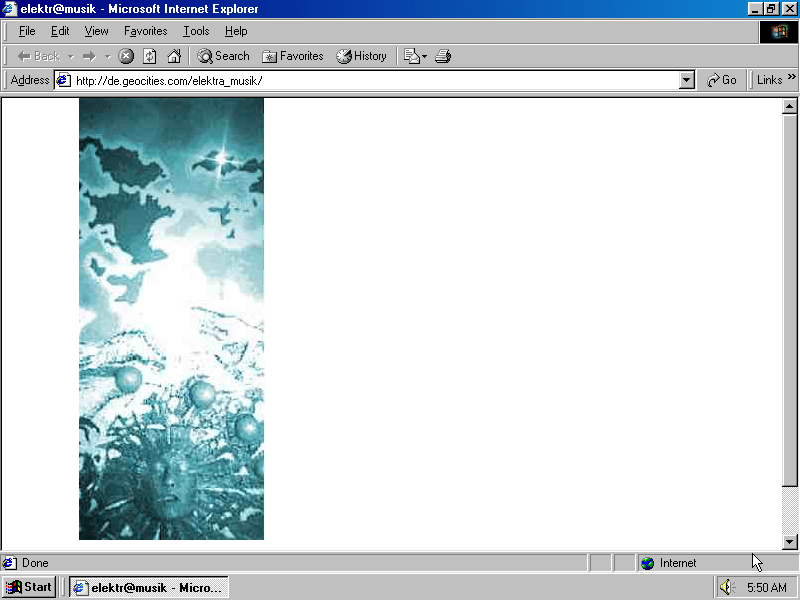Show the History panel
Image resolution: width=800 pixels, height=600 pixels.
point(361,56)
